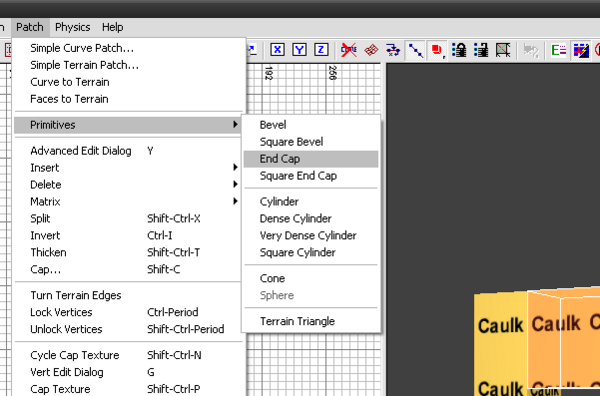This screenshot has width=600, height=396.
Task: Toggle the blue red lightning texture icon
Action: point(580,50)
